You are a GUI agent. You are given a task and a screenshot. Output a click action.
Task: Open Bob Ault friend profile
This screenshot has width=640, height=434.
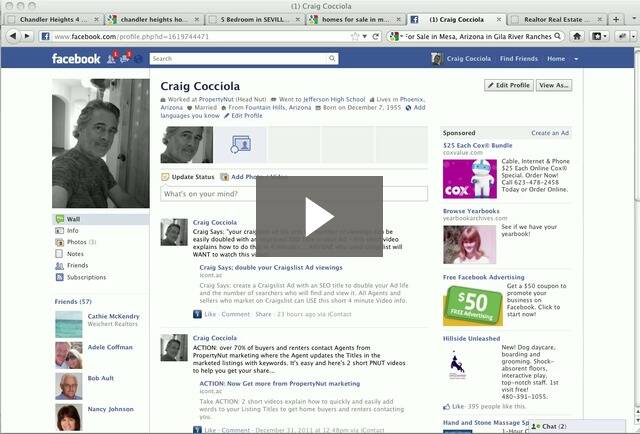pyautogui.click(x=101, y=378)
